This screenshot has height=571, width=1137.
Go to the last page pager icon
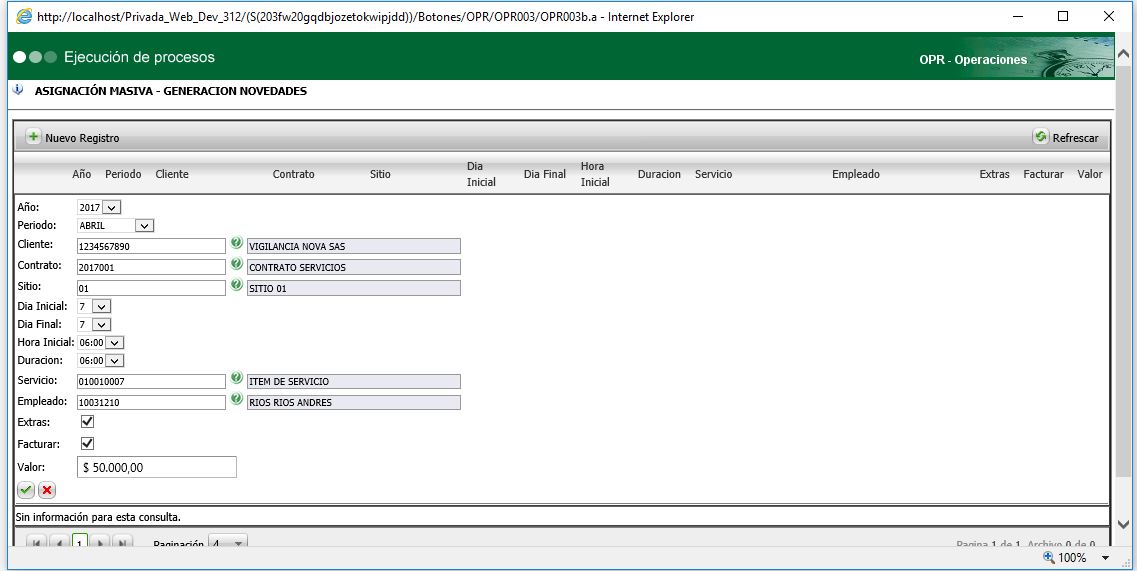(x=123, y=542)
